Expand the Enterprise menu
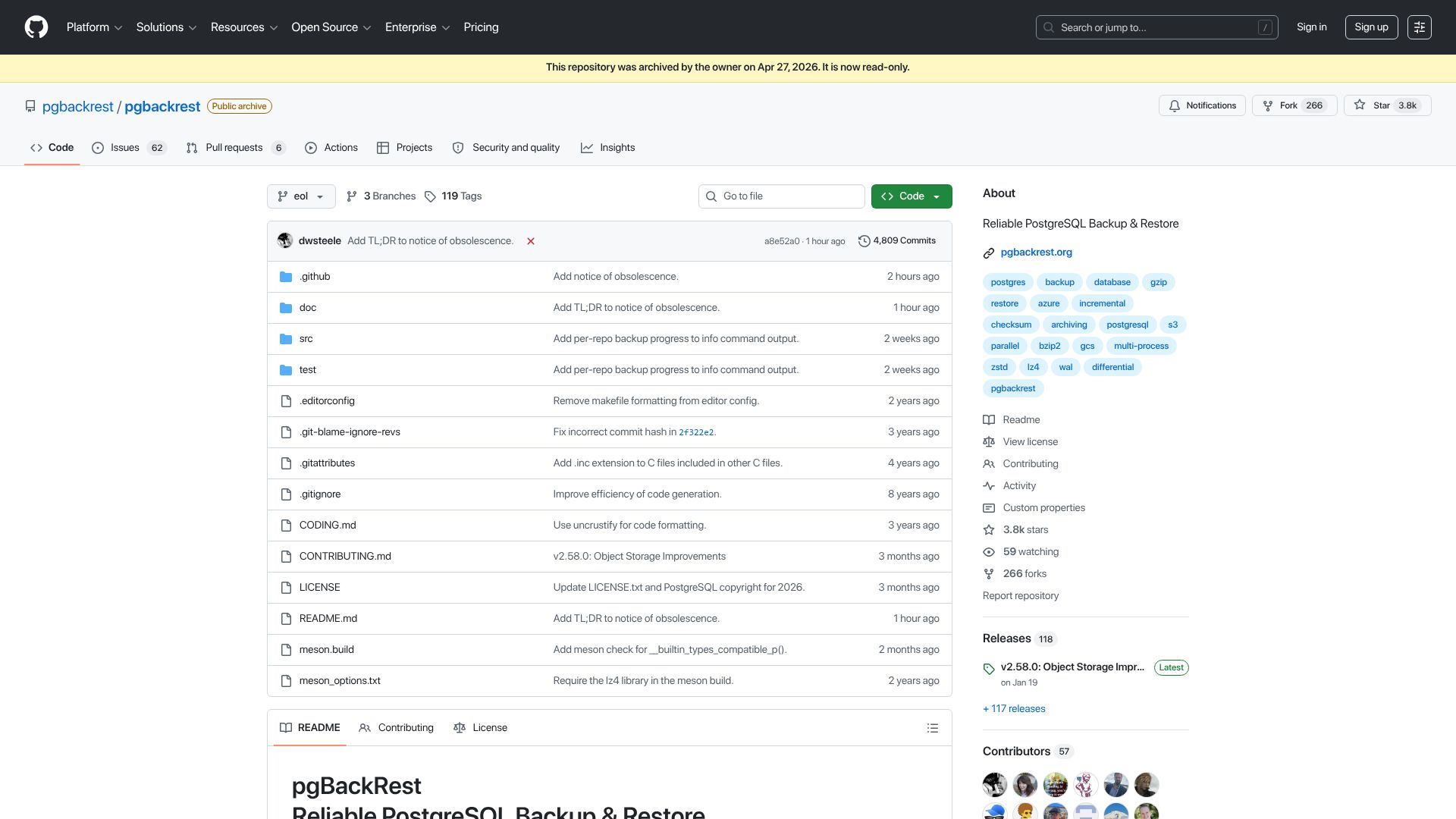This screenshot has height=819, width=1456. [x=417, y=27]
